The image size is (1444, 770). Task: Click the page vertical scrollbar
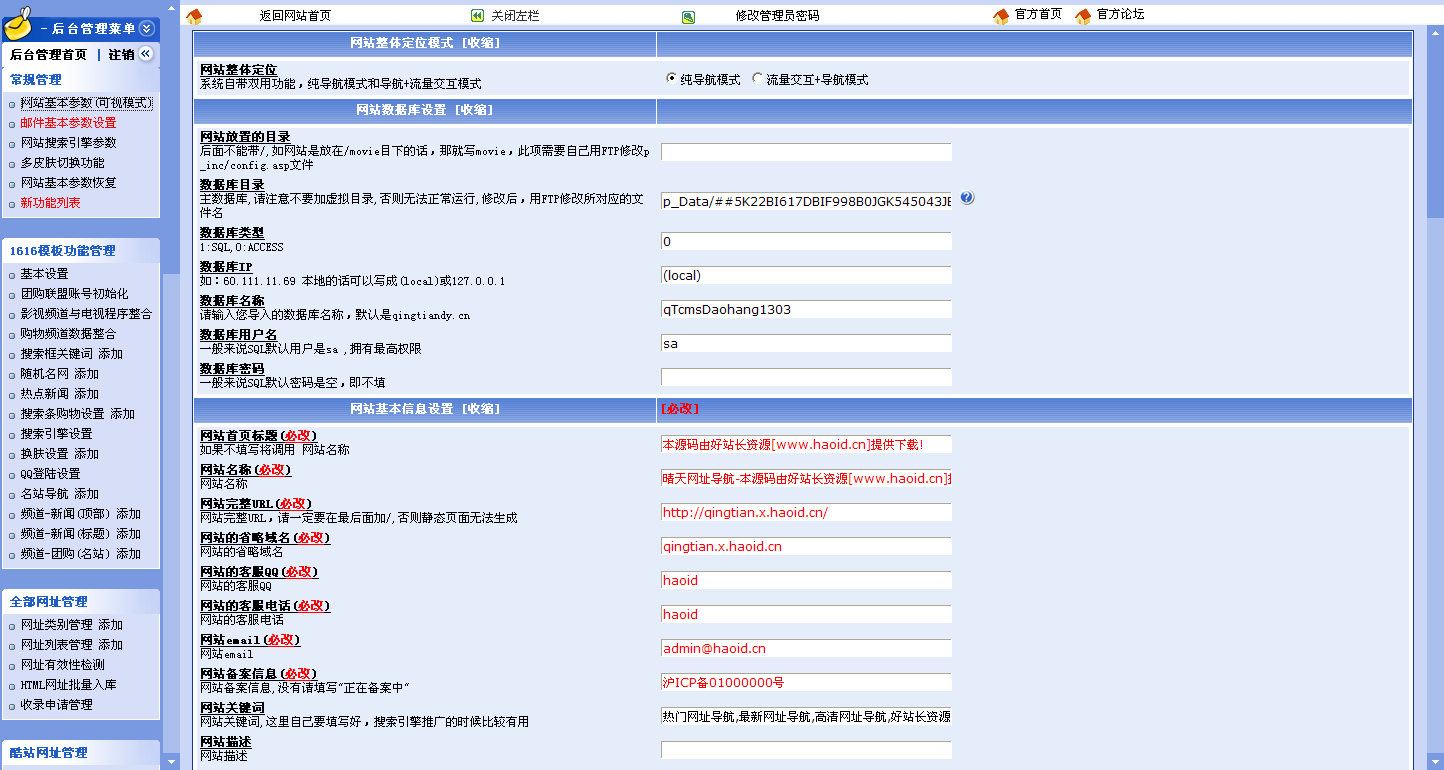point(1435,385)
